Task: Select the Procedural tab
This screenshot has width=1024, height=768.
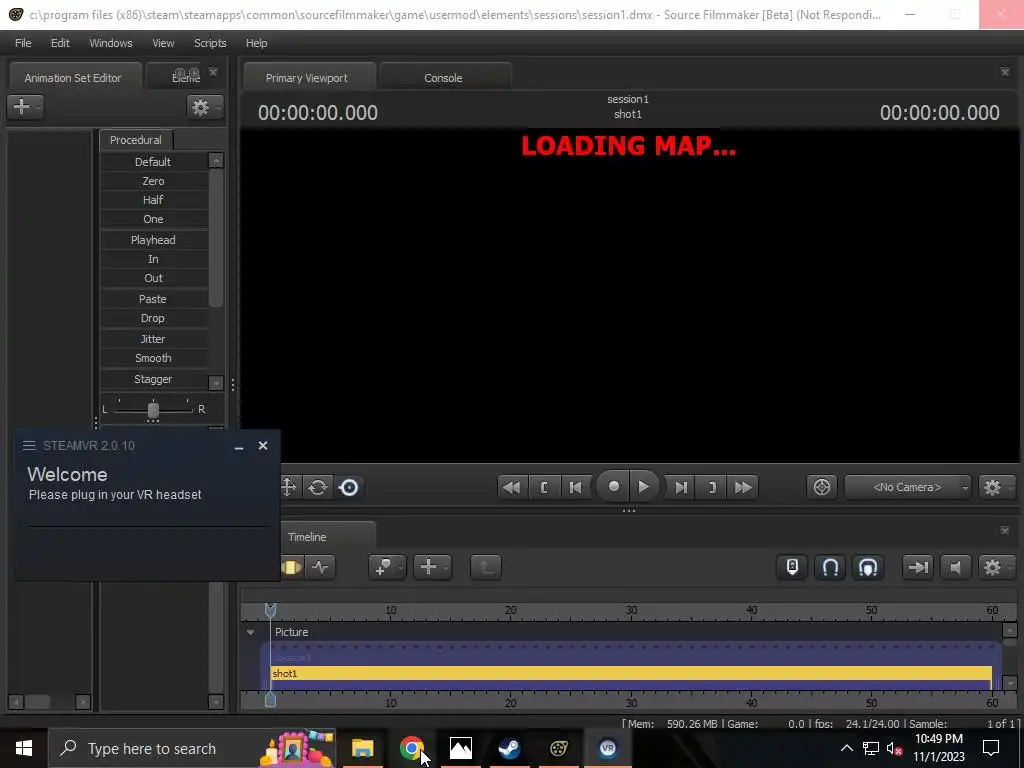Action: point(136,140)
